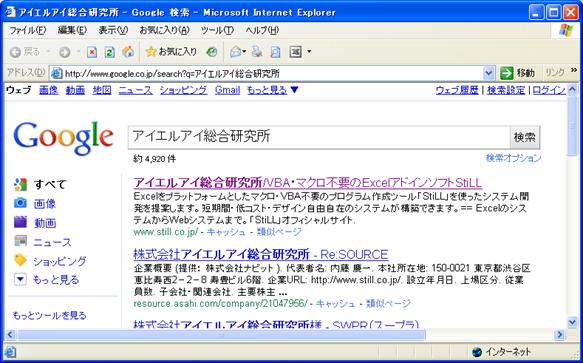This screenshot has width=583, height=363.
Task: Open 類似ページ link under resource.asahi.com result
Action: coord(388,304)
